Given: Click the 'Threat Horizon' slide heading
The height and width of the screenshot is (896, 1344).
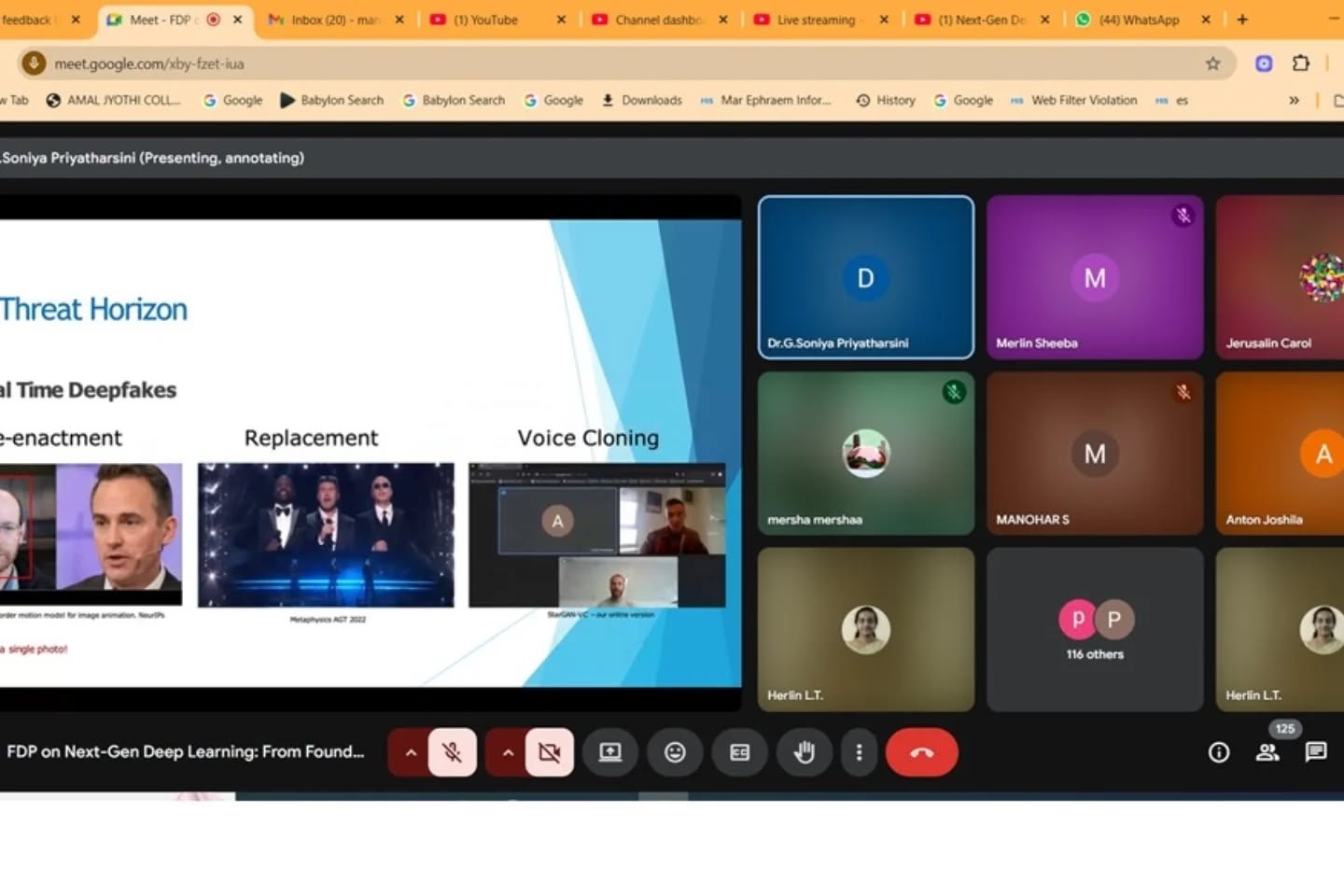Looking at the screenshot, I should click(93, 309).
